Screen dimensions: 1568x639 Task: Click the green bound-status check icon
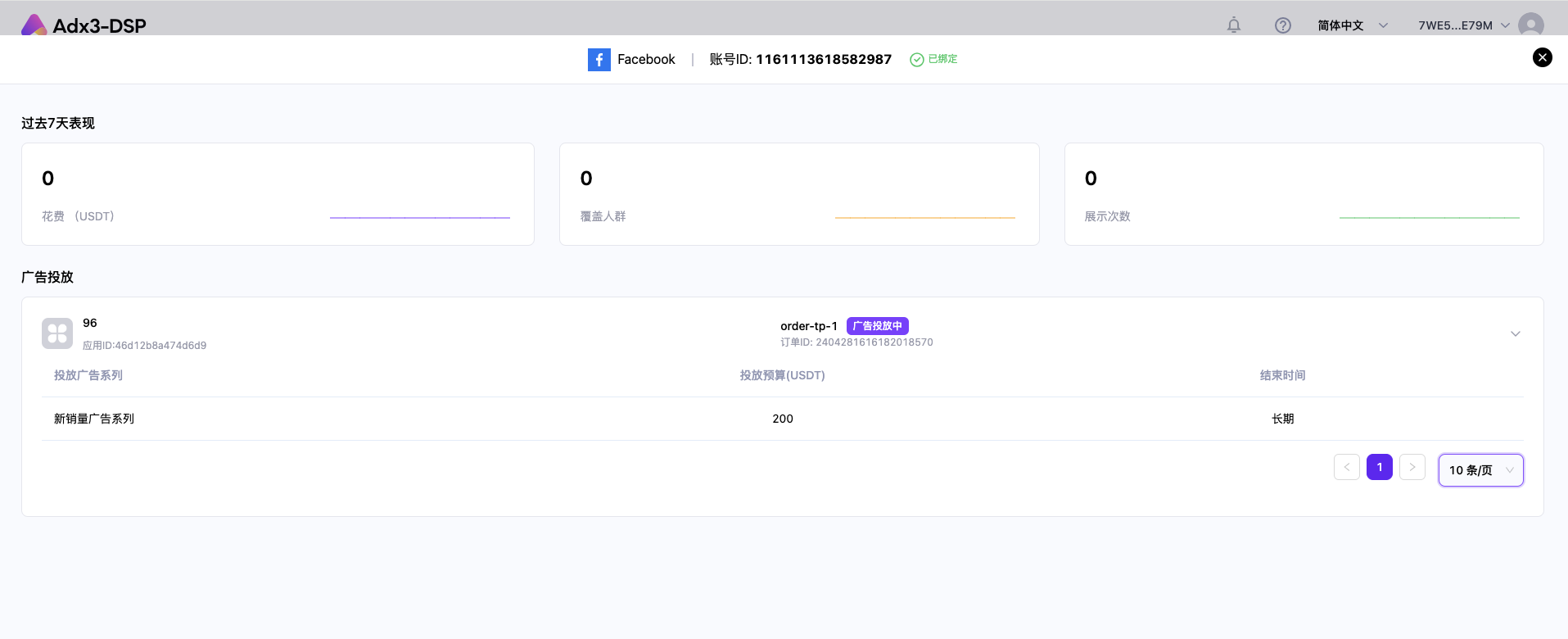click(x=917, y=60)
